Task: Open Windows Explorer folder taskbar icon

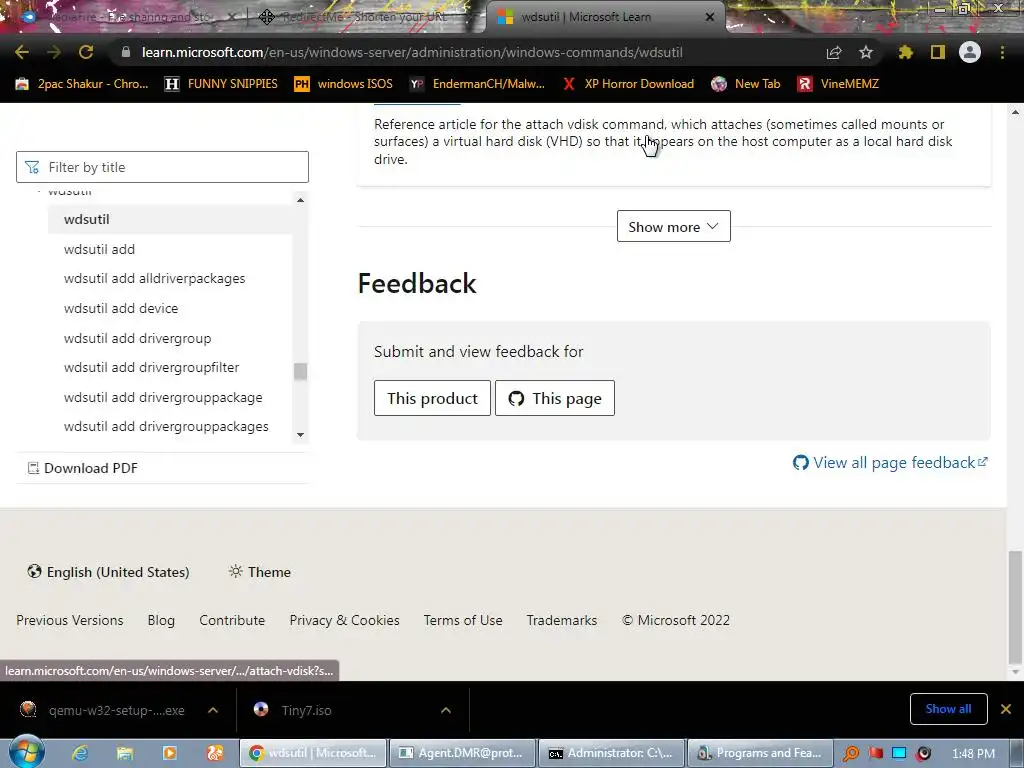Action: (125, 753)
